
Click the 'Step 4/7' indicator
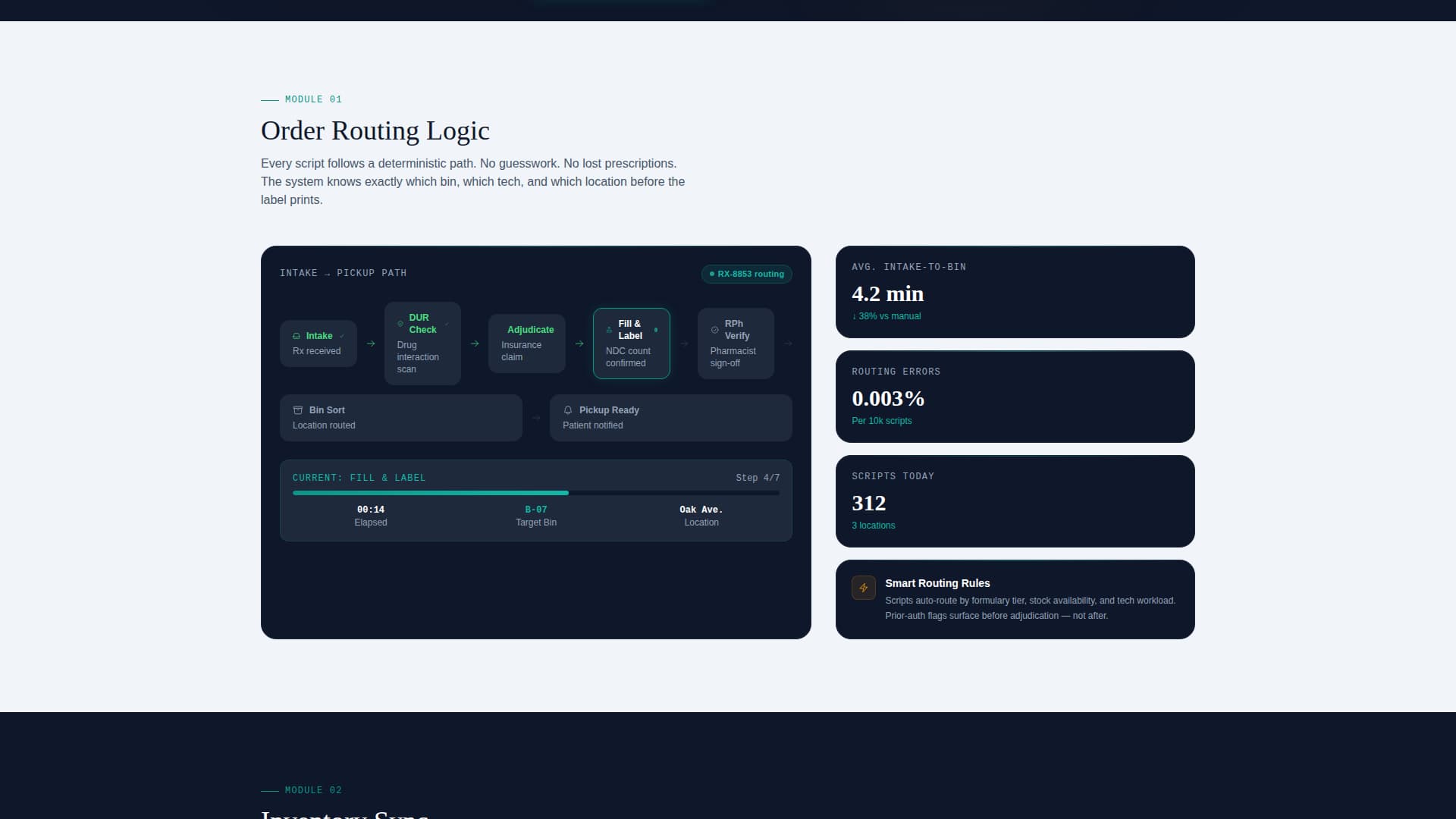(x=758, y=478)
